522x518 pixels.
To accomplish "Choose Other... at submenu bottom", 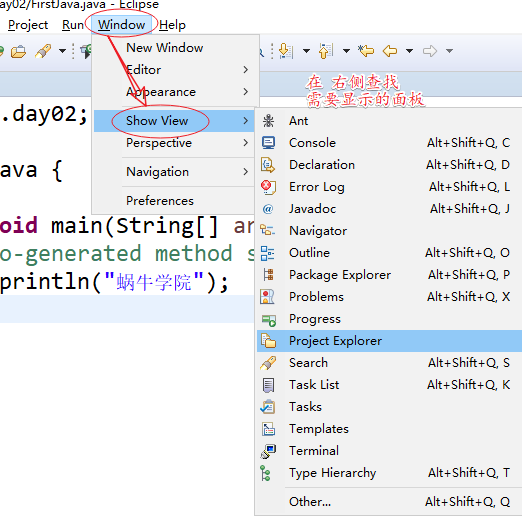I will pyautogui.click(x=389, y=502).
